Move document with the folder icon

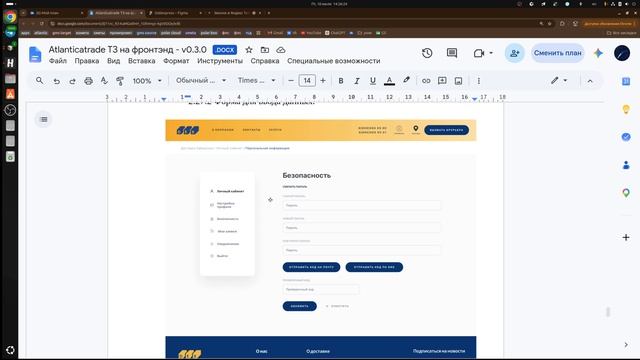[265, 50]
